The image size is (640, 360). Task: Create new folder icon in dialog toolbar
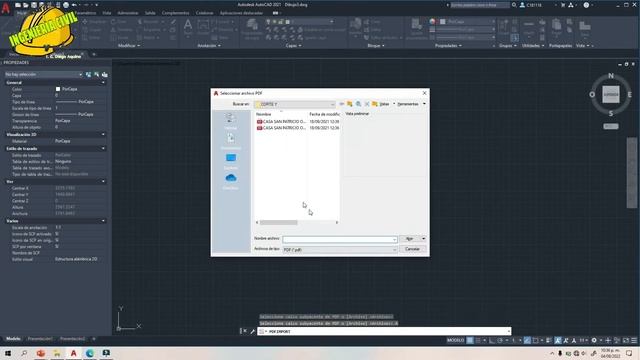tap(375, 104)
